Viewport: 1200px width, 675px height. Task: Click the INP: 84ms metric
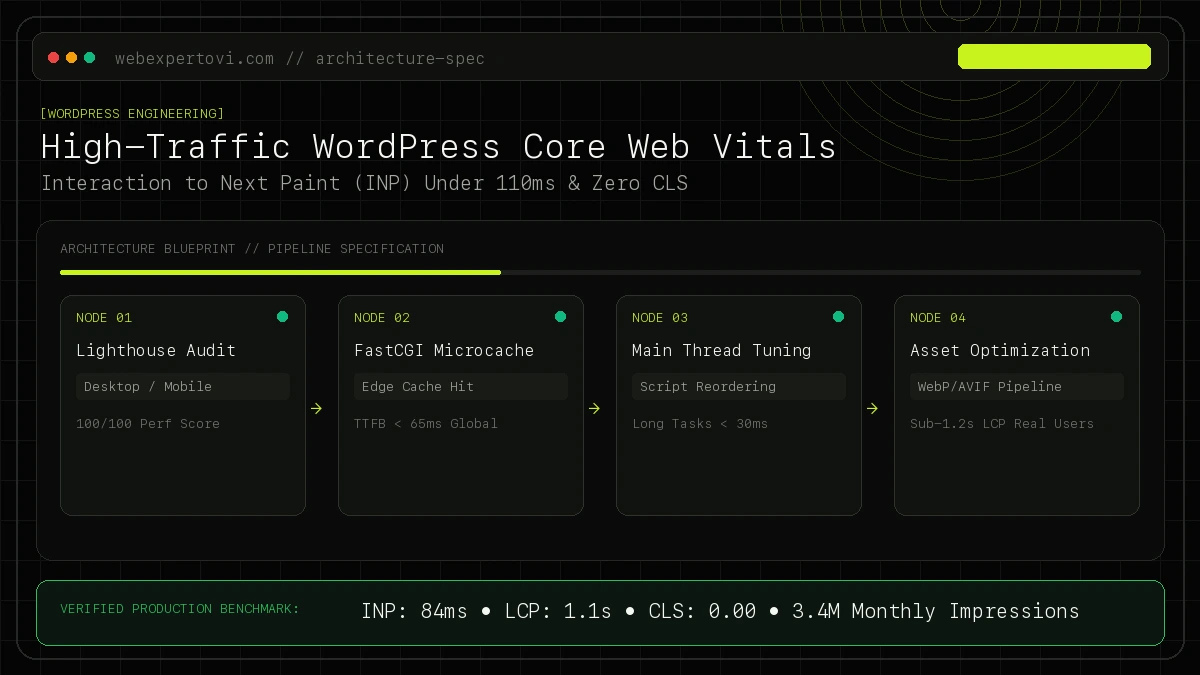coord(414,611)
